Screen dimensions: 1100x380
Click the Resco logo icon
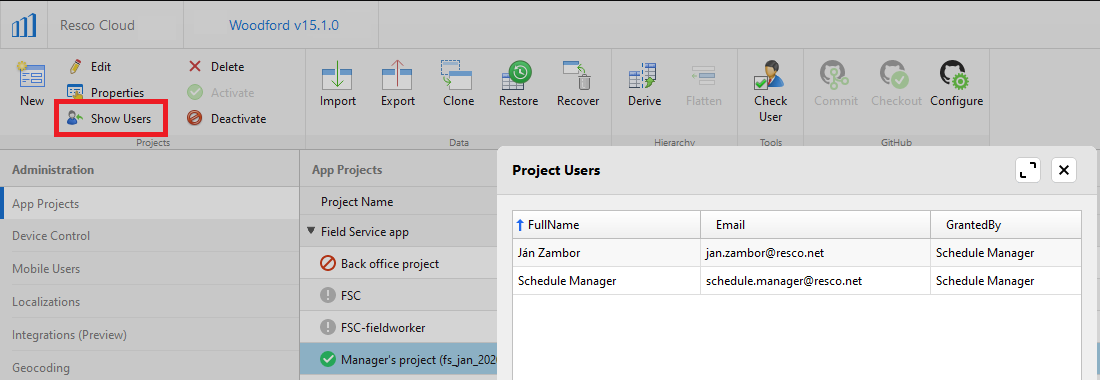point(24,25)
